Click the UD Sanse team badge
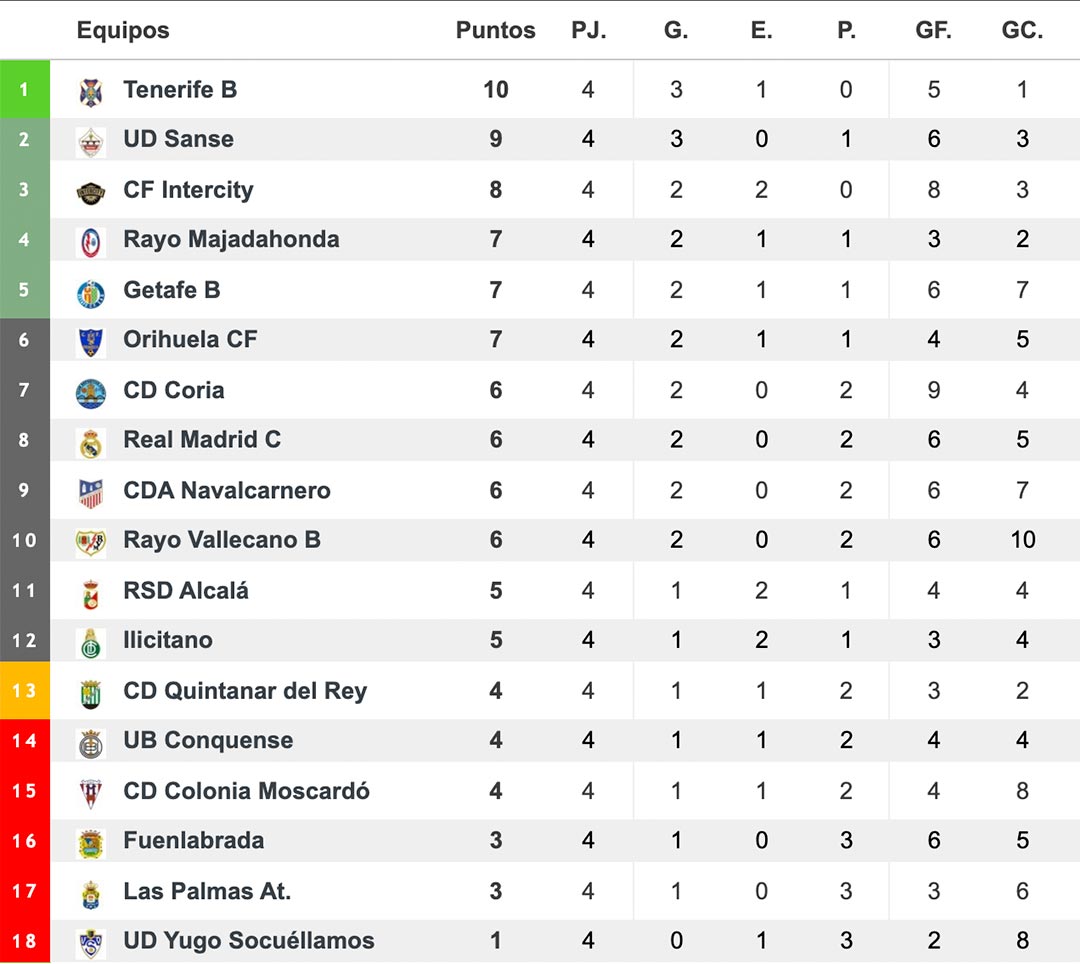 [90, 142]
